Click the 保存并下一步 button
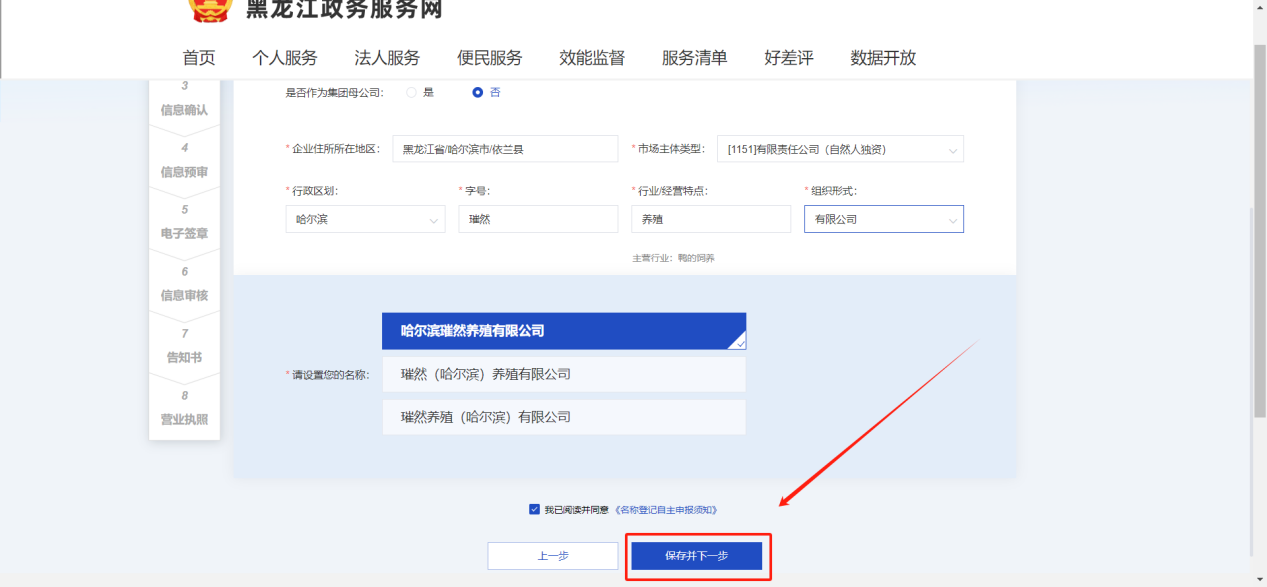 (x=697, y=556)
